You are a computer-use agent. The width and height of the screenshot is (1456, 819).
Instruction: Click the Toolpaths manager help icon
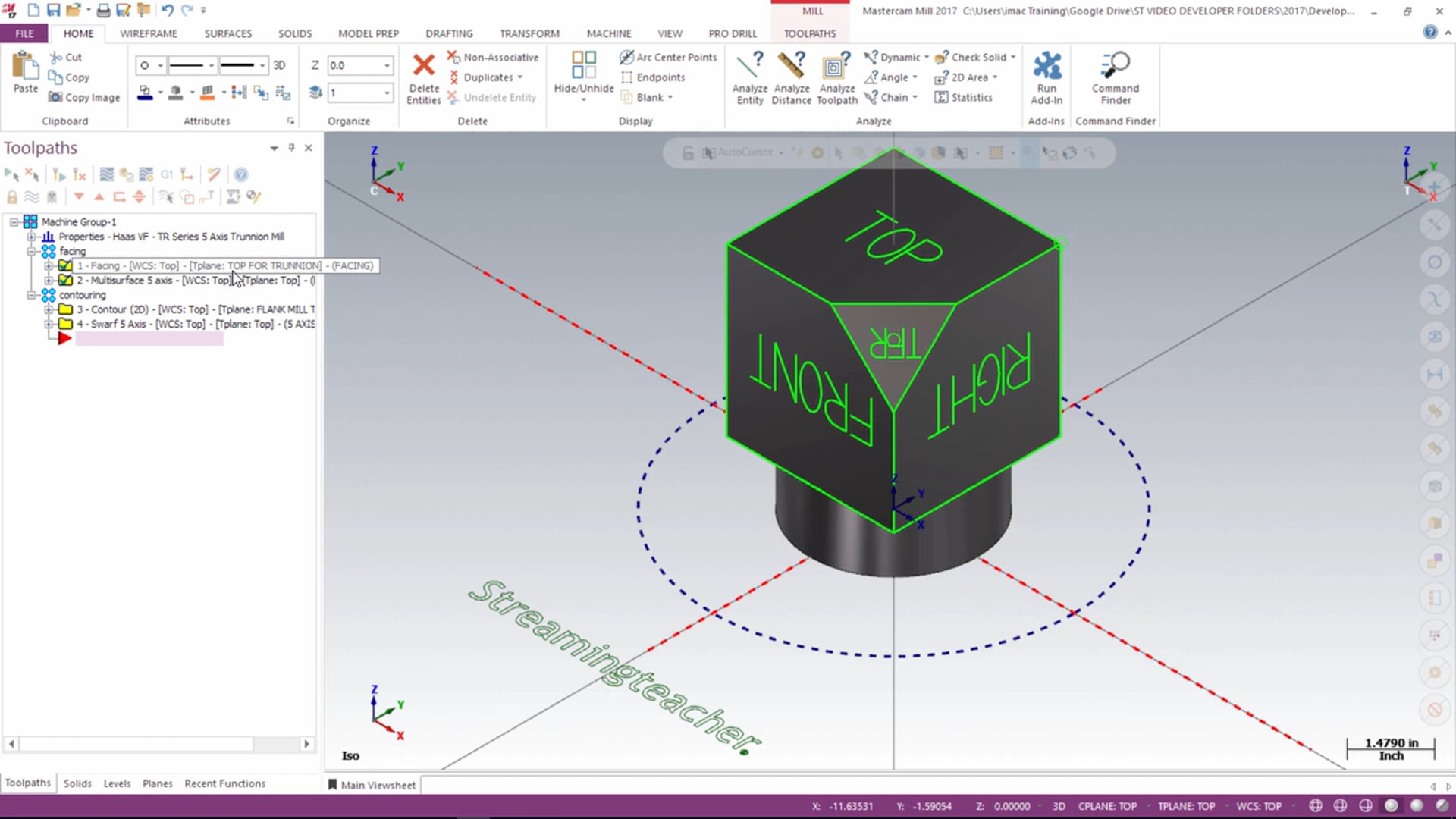[x=240, y=174]
